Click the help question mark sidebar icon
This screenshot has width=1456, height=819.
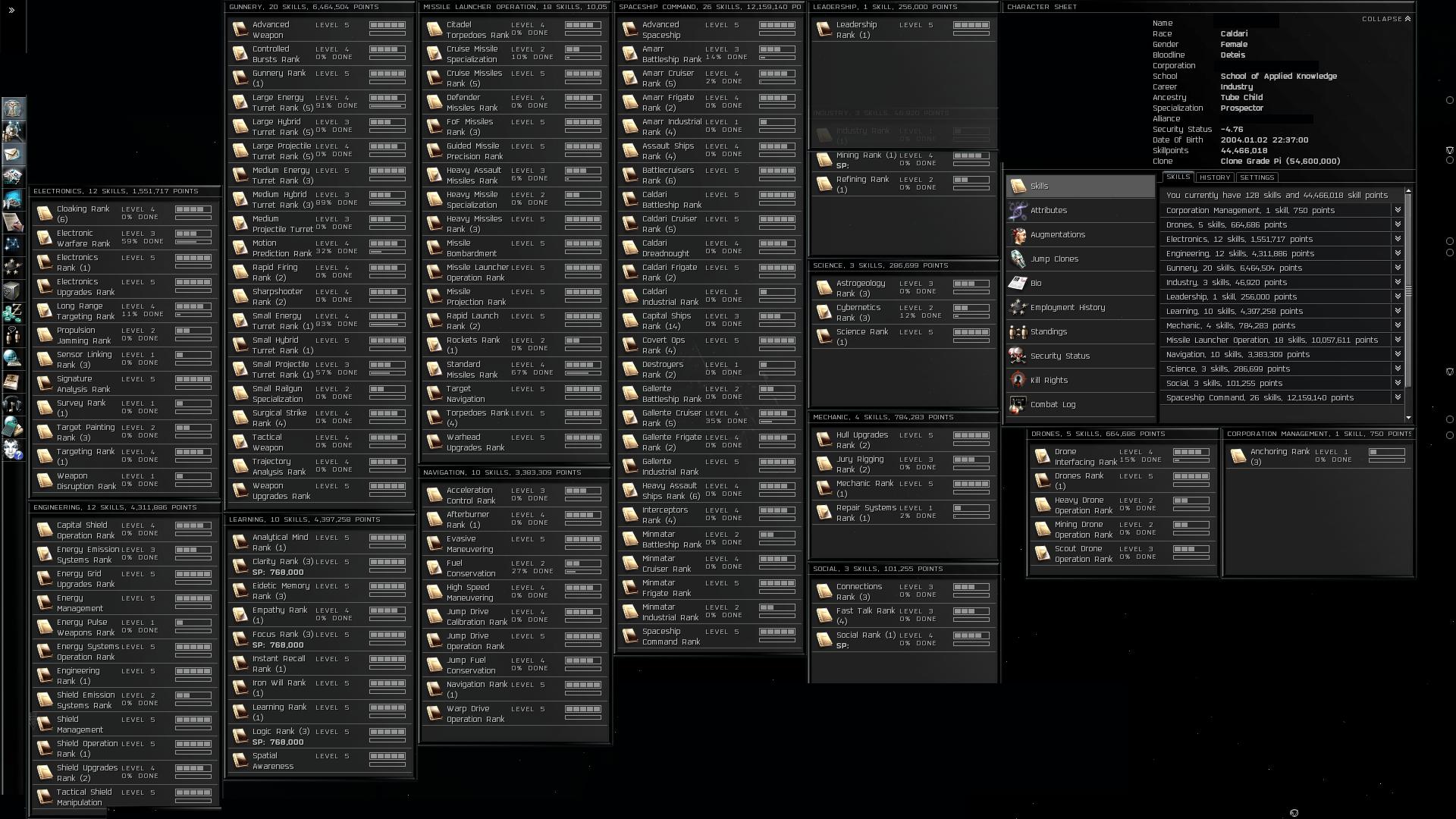tap(13, 450)
